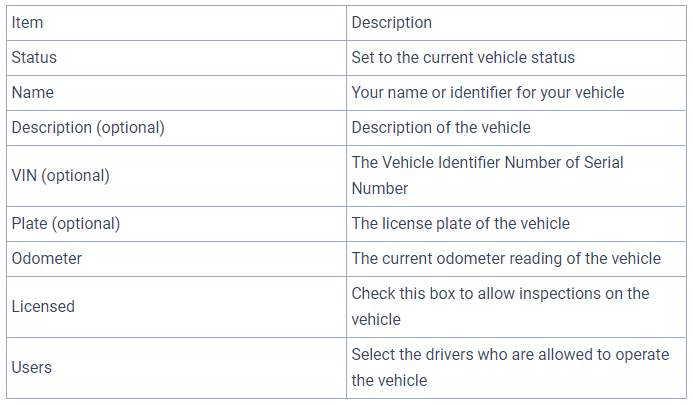693x405 pixels.
Task: Click 'the vehicle' line in Users description
Action: (x=389, y=380)
